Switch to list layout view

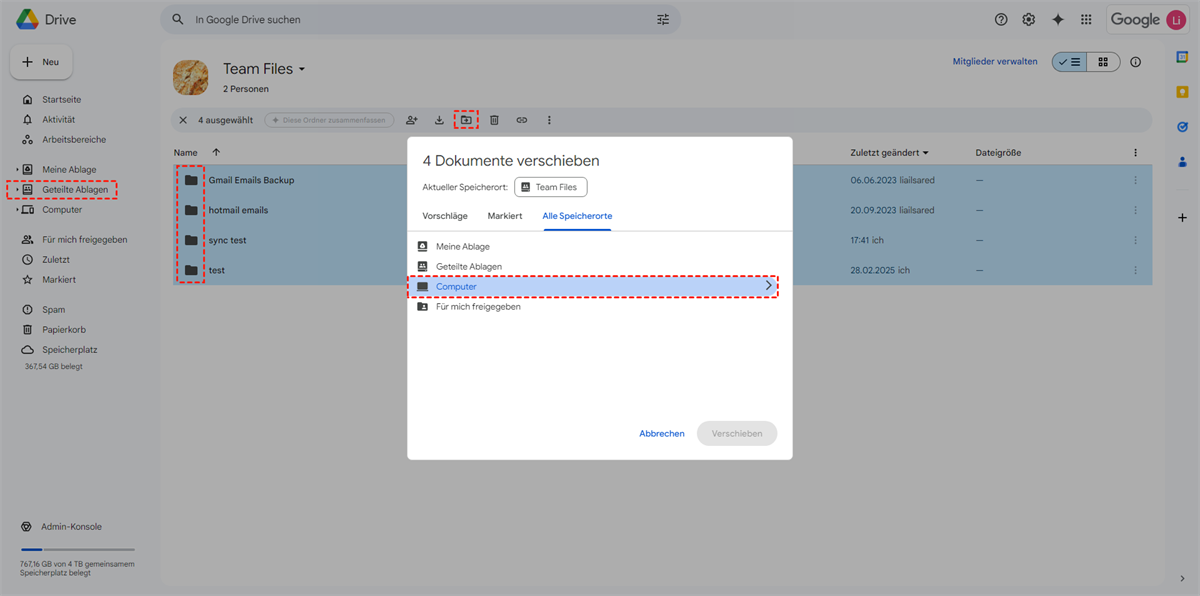(1069, 62)
